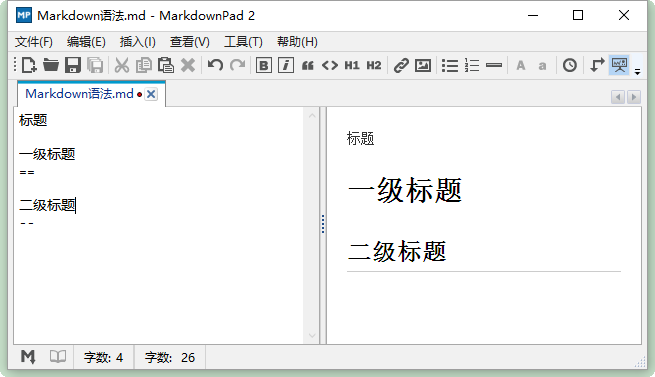Click 字数: 4 in status bar
The height and width of the screenshot is (377, 655).
coord(103,357)
